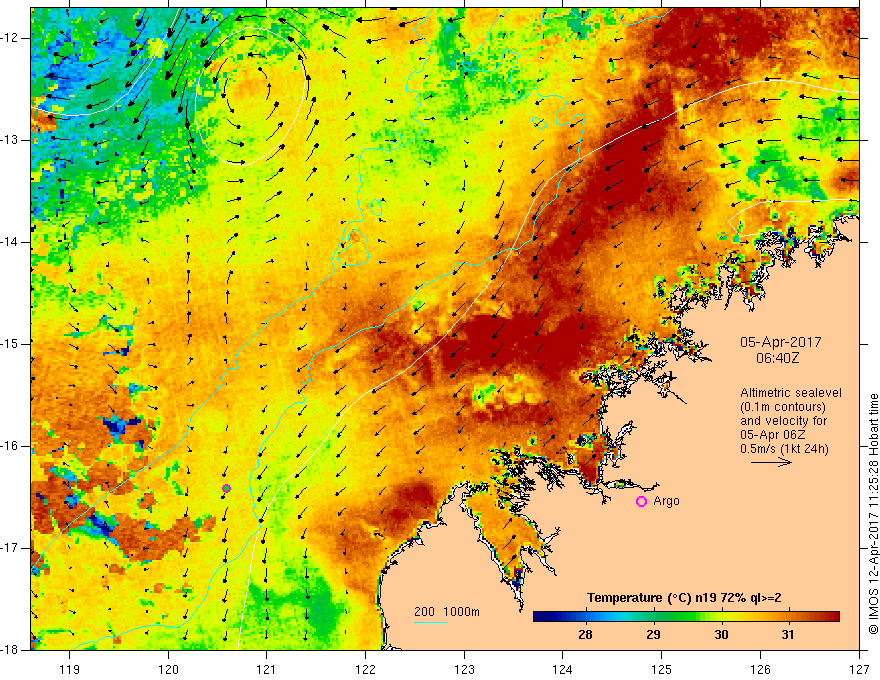Click longitude axis label '127'

tap(859, 669)
